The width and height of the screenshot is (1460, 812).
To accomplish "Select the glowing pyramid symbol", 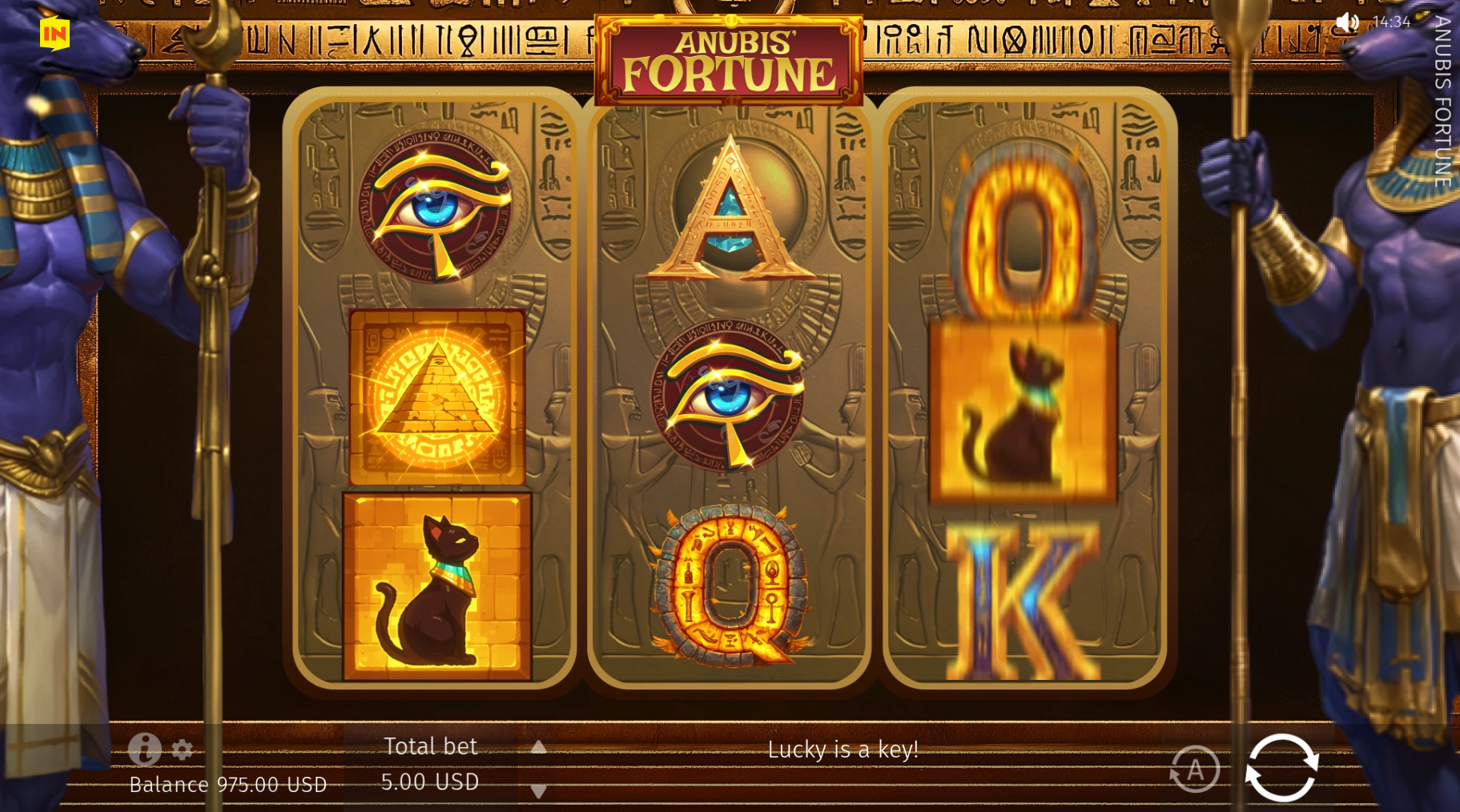I will pos(436,398).
